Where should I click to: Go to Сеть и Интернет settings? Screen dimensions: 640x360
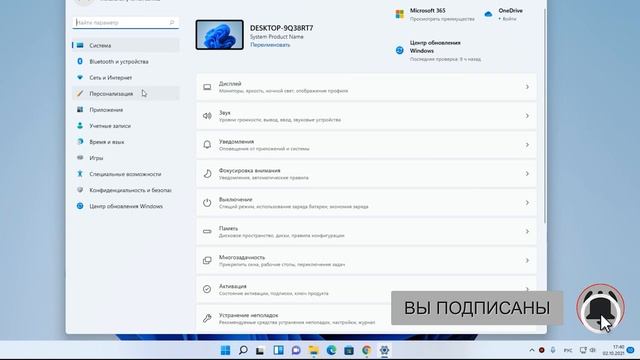(x=126, y=78)
